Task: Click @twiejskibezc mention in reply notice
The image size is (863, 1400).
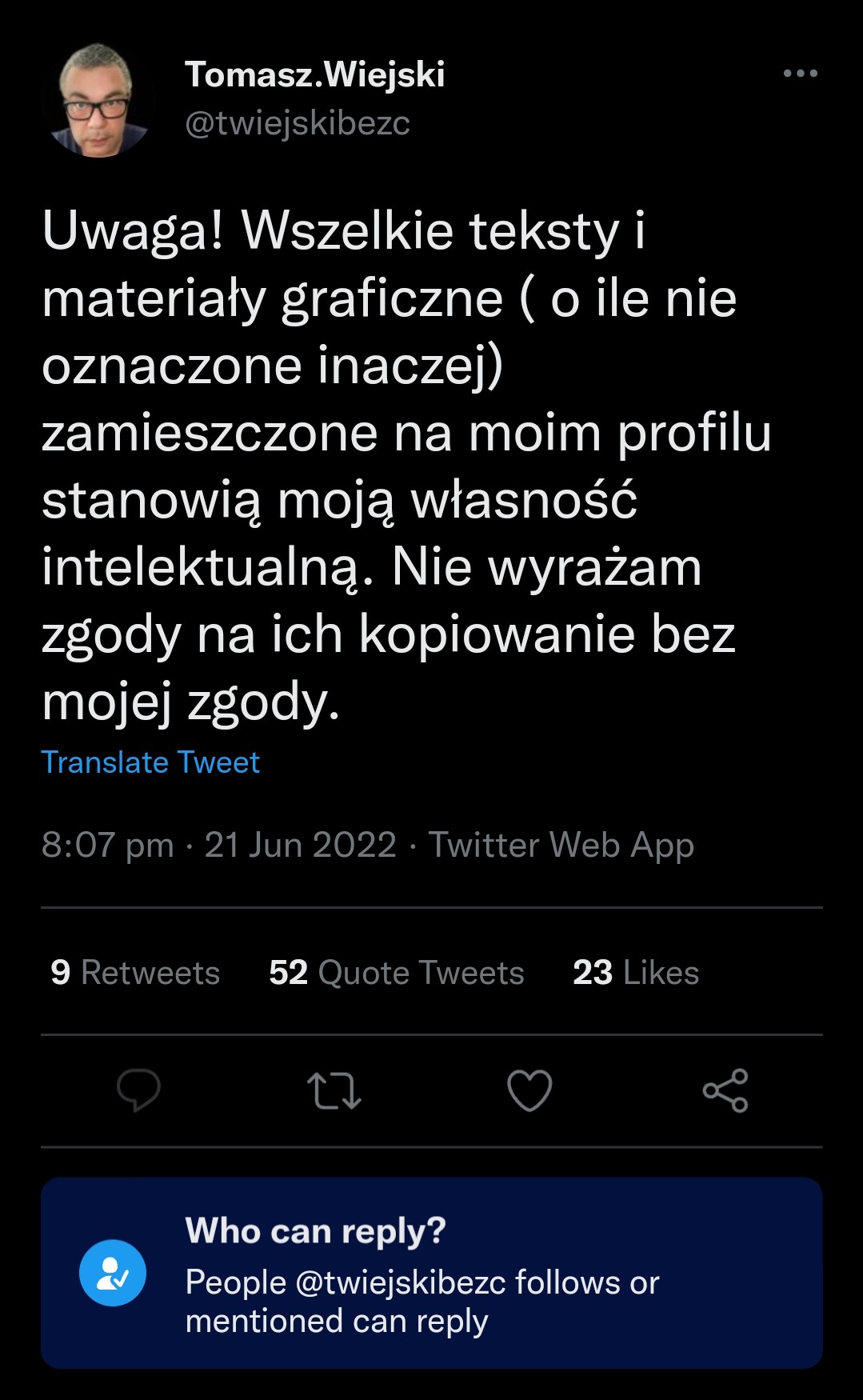Action: point(400,1282)
